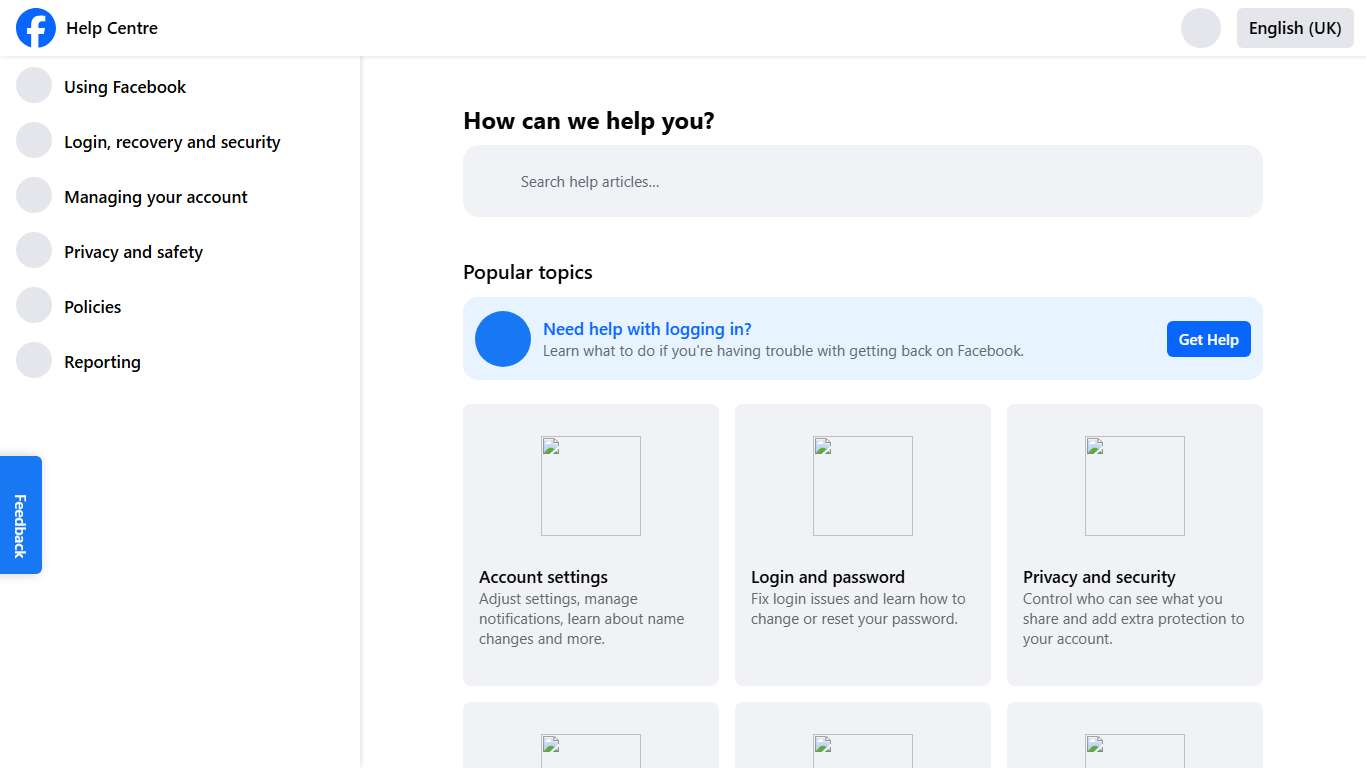The height and width of the screenshot is (768, 1366).
Task: Open the Account settings topic card
Action: pyautogui.click(x=590, y=544)
